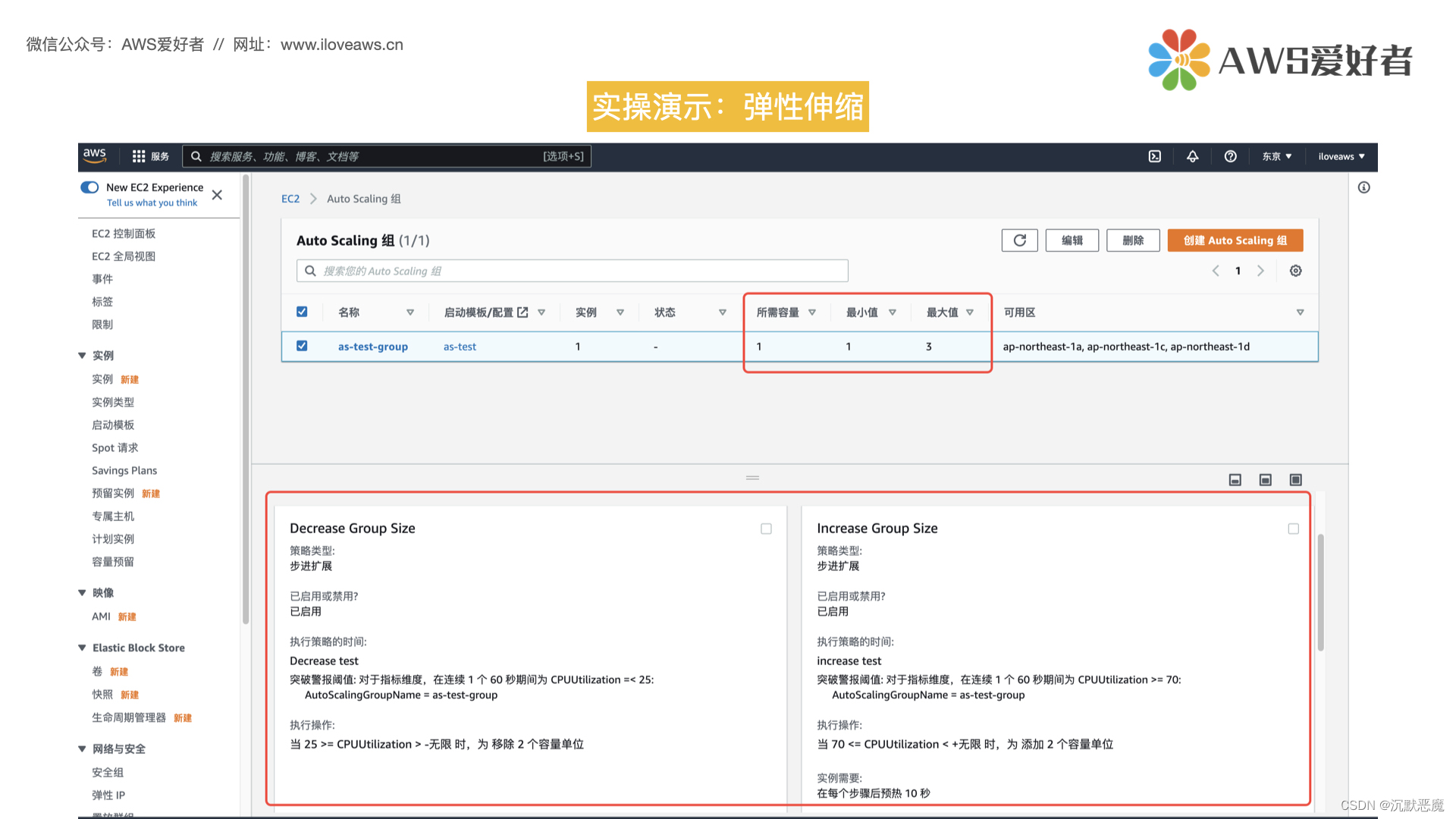The width and height of the screenshot is (1456, 819).
Task: Sort by the 可用区 column arrow
Action: pos(1300,312)
